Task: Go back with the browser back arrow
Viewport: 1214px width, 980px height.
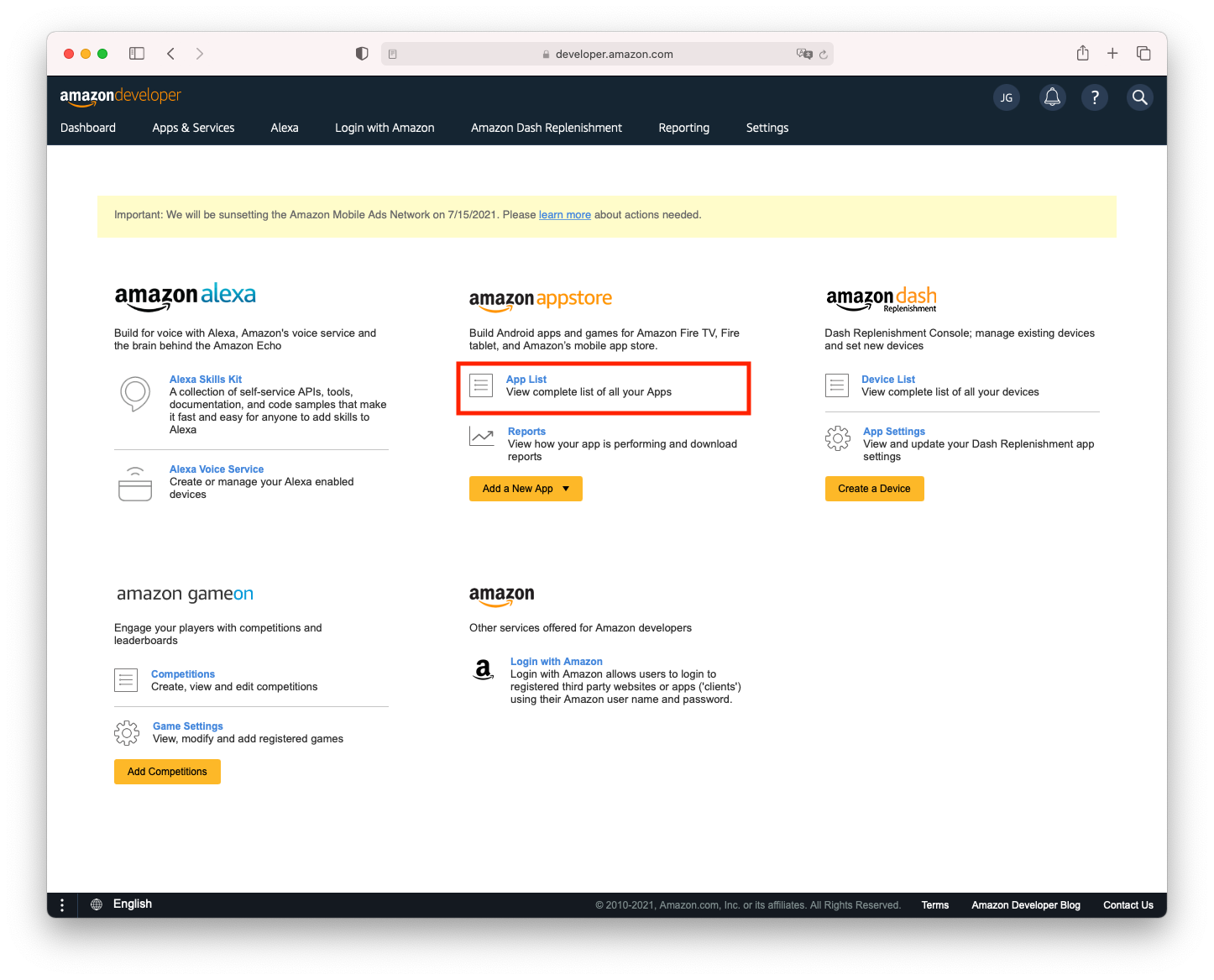Action: (170, 54)
